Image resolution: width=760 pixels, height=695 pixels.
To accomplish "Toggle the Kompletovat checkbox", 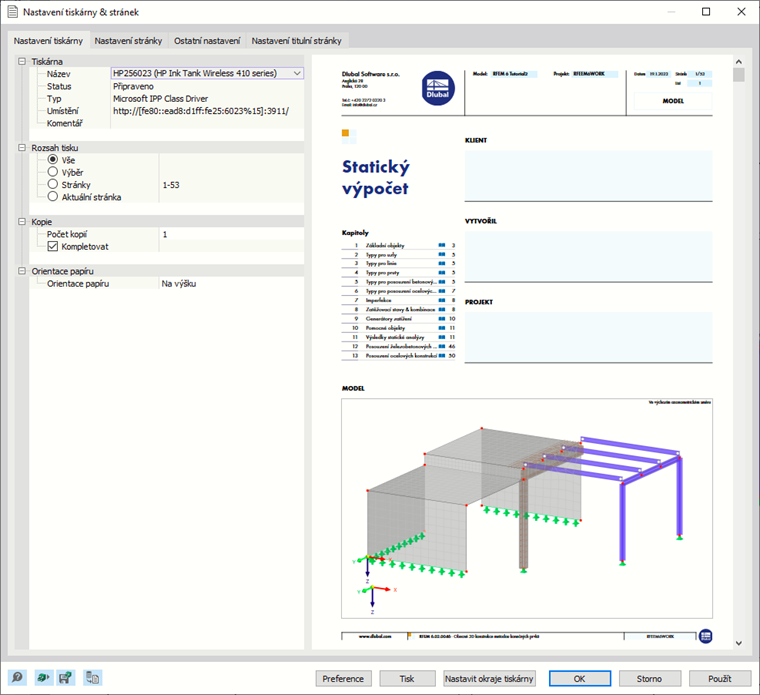I will [x=53, y=246].
